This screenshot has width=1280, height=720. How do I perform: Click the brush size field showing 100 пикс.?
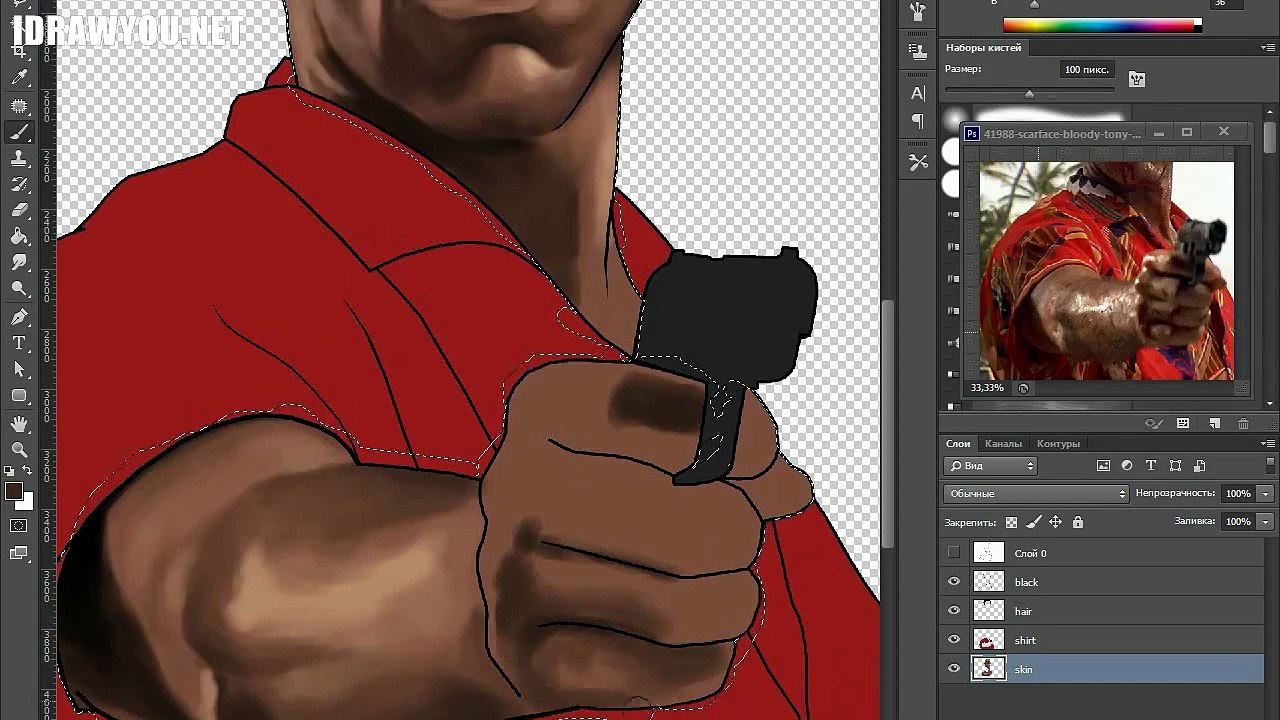pyautogui.click(x=1087, y=69)
